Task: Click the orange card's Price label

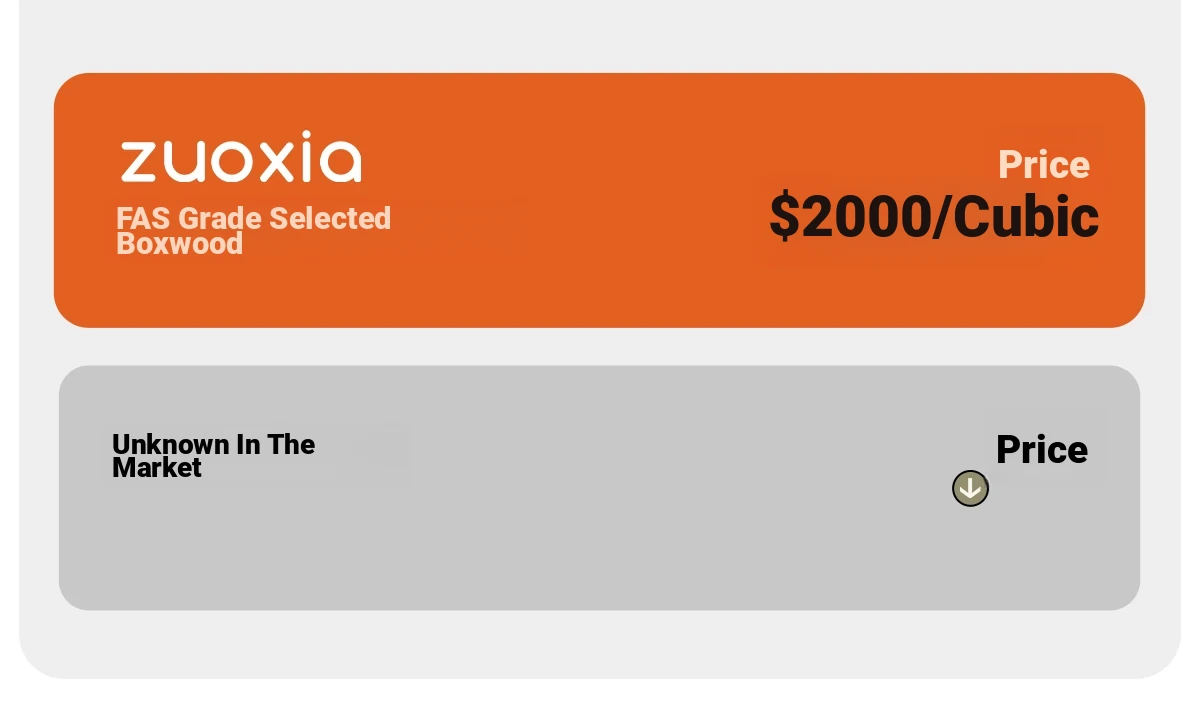Action: tap(1044, 165)
